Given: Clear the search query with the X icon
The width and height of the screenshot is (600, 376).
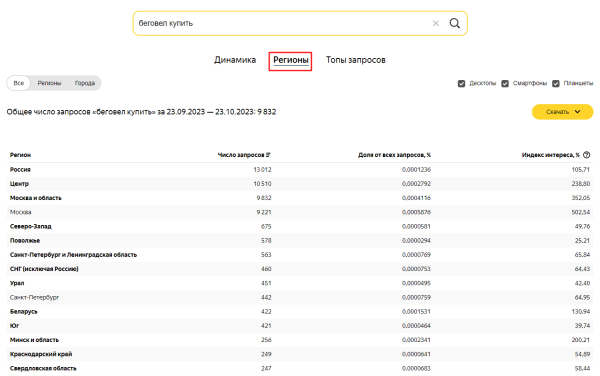Looking at the screenshot, I should [435, 23].
